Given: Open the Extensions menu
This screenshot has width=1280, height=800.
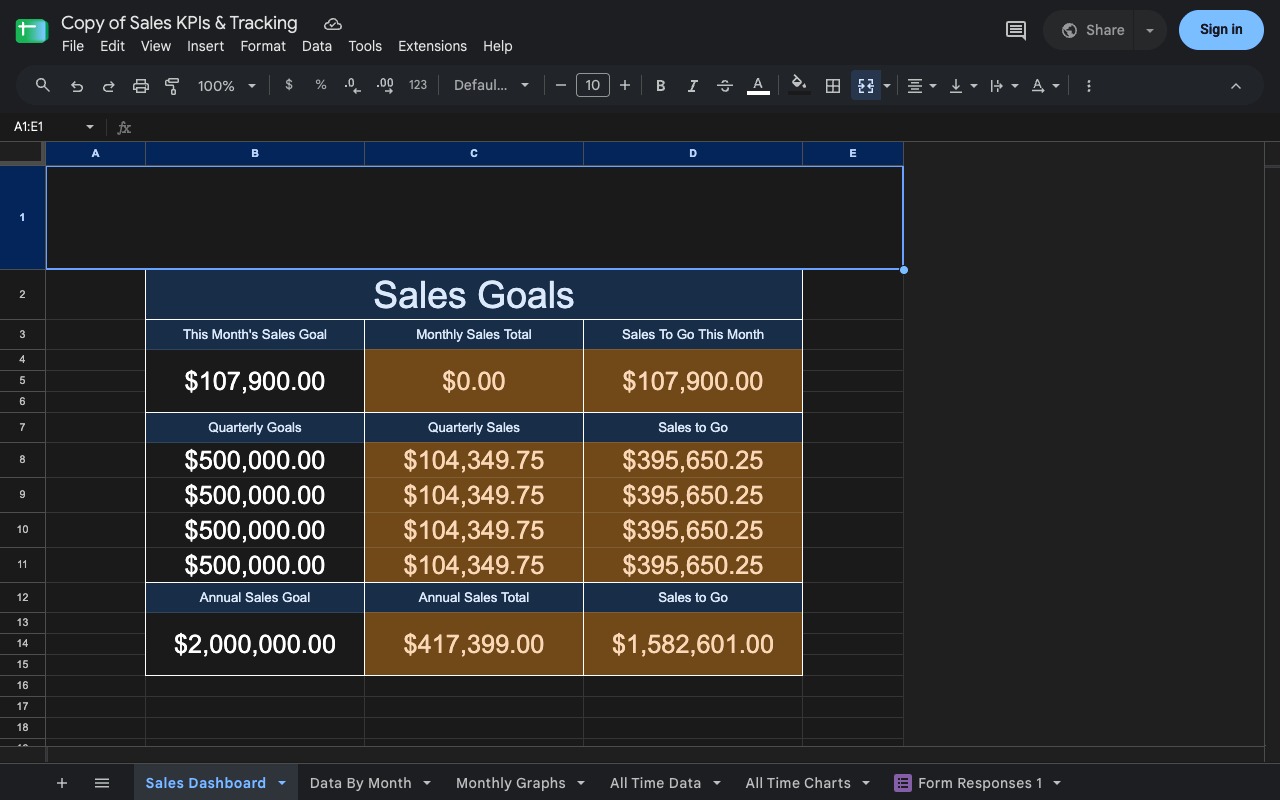Looking at the screenshot, I should (x=432, y=46).
